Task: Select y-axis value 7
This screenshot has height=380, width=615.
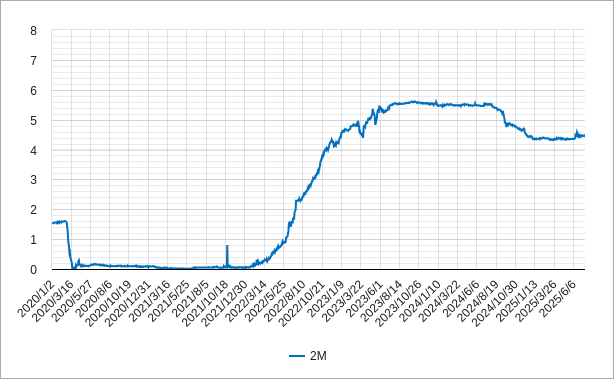Action: (33, 61)
